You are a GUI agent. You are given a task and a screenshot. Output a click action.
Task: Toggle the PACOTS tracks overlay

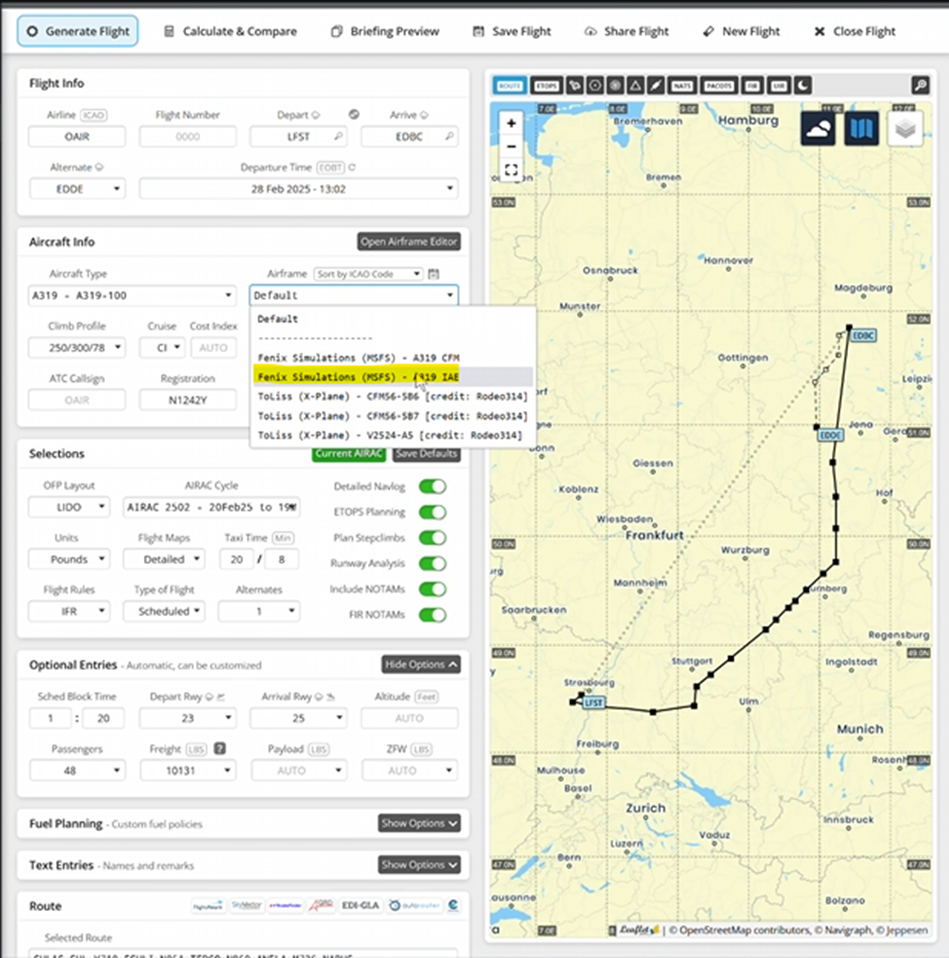click(x=719, y=86)
